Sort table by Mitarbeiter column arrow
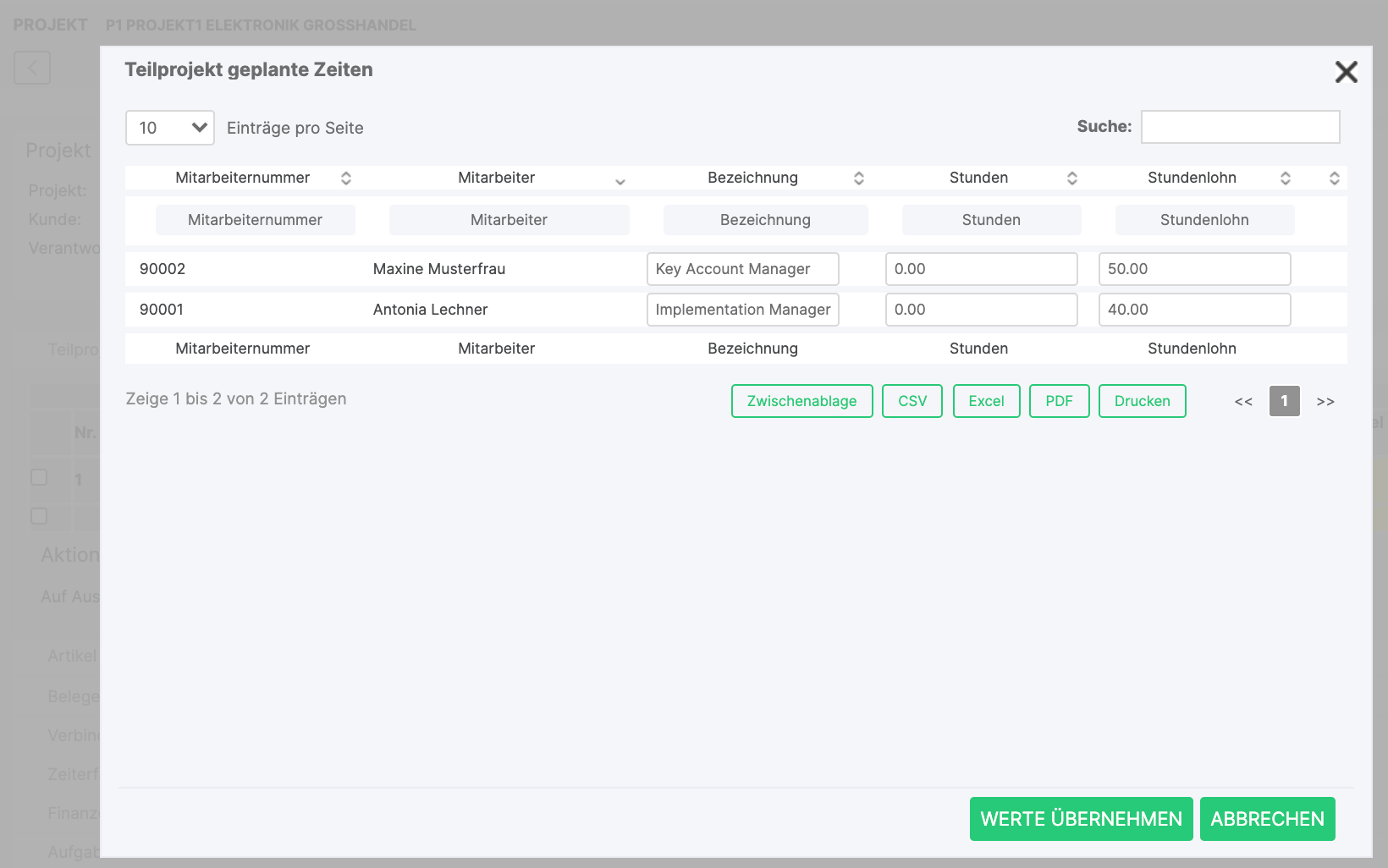 620,180
